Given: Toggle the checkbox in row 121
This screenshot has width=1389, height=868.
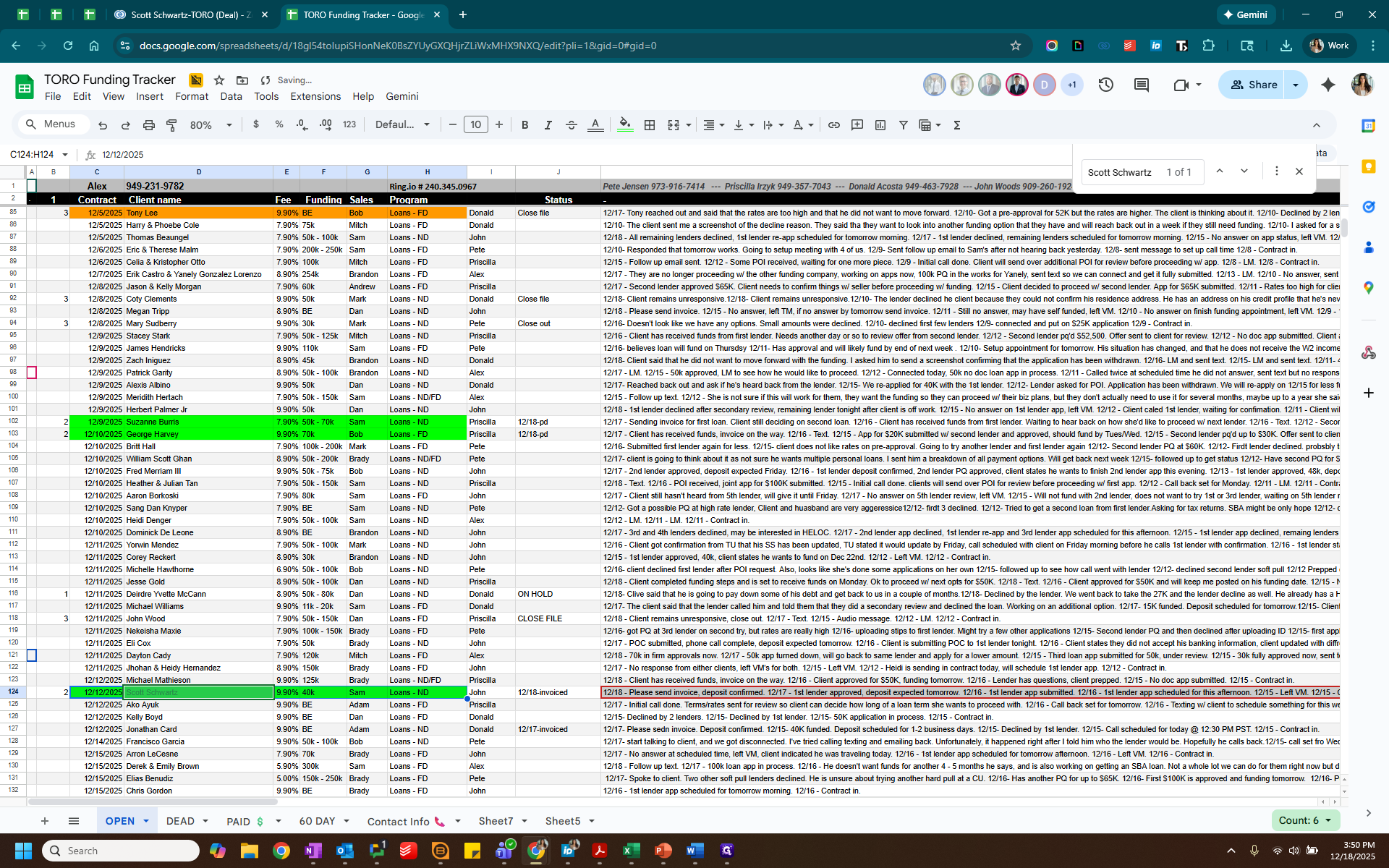Looking at the screenshot, I should (x=31, y=655).
